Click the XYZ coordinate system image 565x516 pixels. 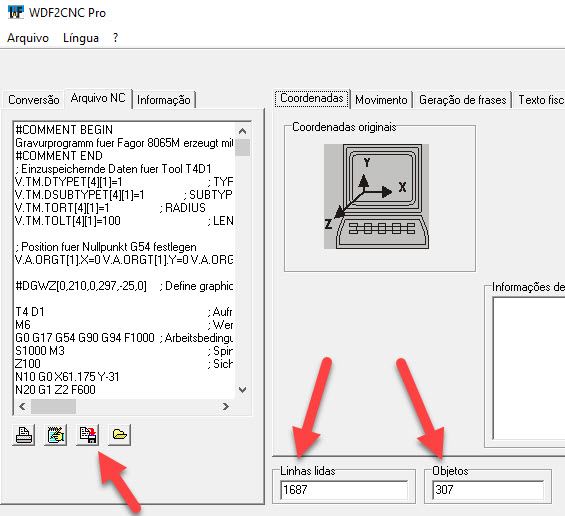tap(376, 196)
